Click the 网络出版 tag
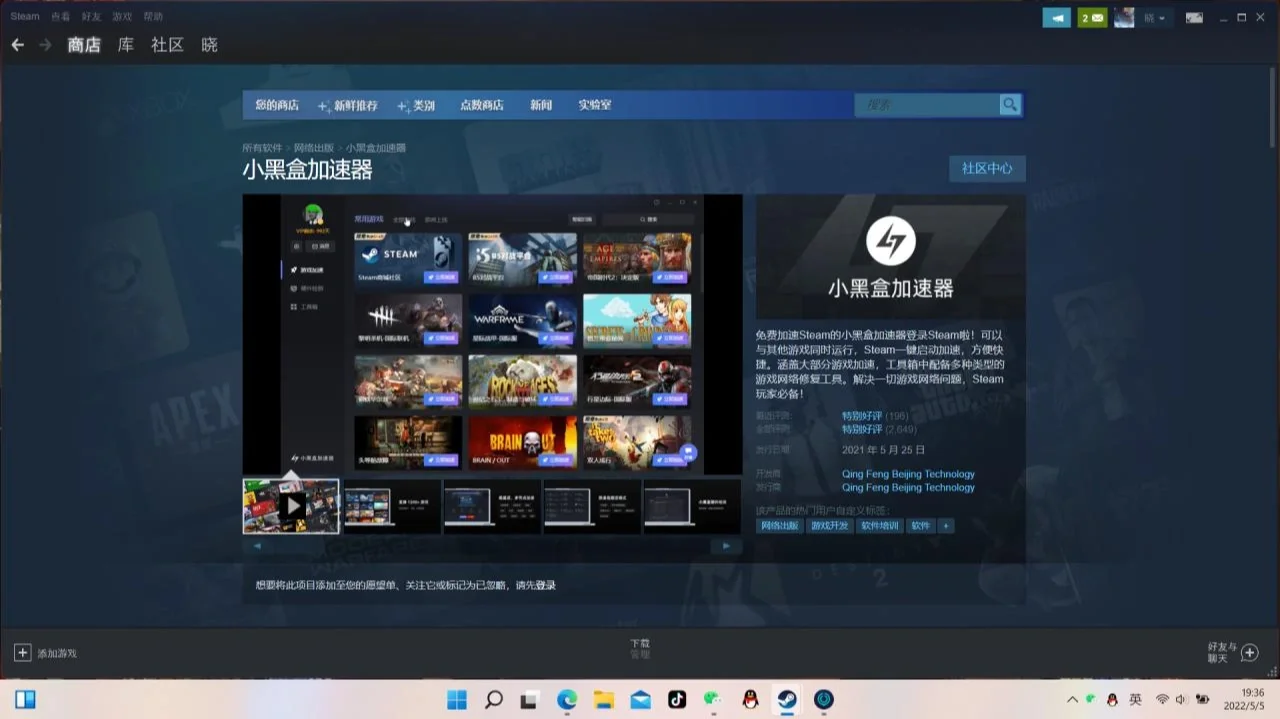The height and width of the screenshot is (719, 1280). (780, 526)
